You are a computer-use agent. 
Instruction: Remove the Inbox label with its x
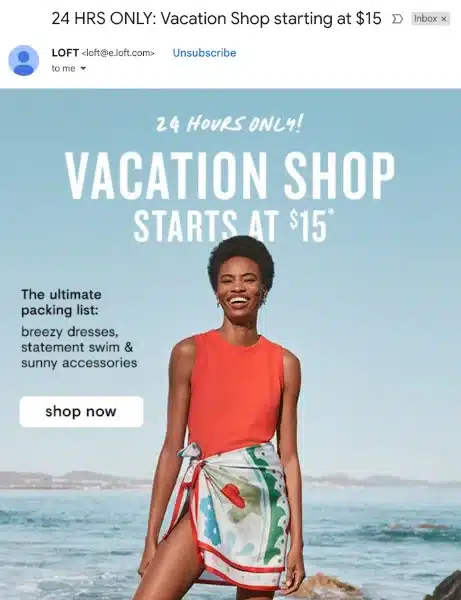tap(443, 19)
